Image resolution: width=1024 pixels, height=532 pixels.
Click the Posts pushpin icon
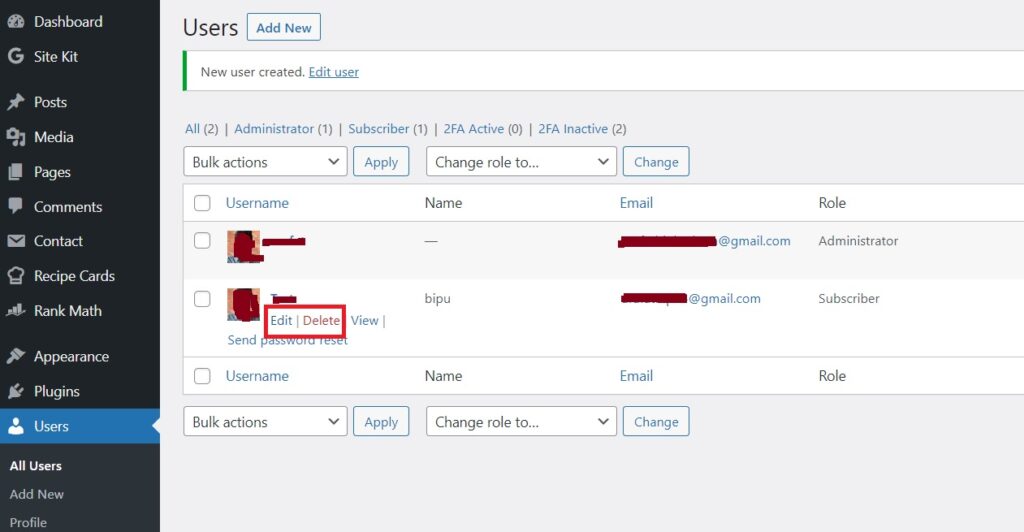click(16, 102)
